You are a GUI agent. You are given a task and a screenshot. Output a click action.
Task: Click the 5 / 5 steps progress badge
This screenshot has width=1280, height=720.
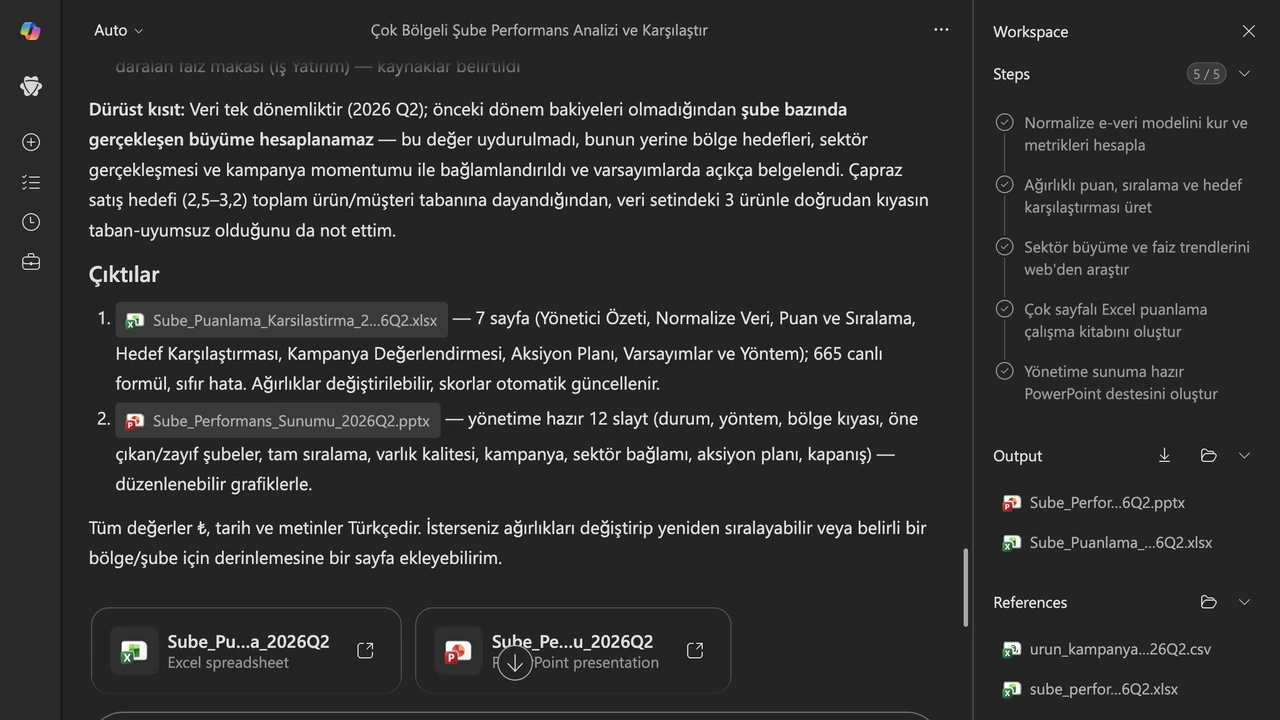pos(1206,74)
